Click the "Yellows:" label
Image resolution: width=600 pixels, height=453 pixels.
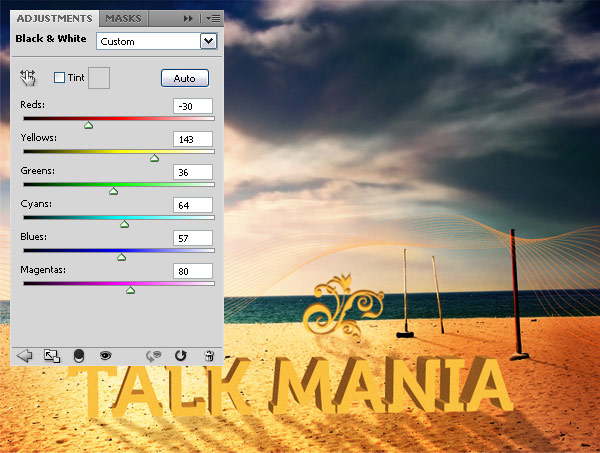pos(39,138)
